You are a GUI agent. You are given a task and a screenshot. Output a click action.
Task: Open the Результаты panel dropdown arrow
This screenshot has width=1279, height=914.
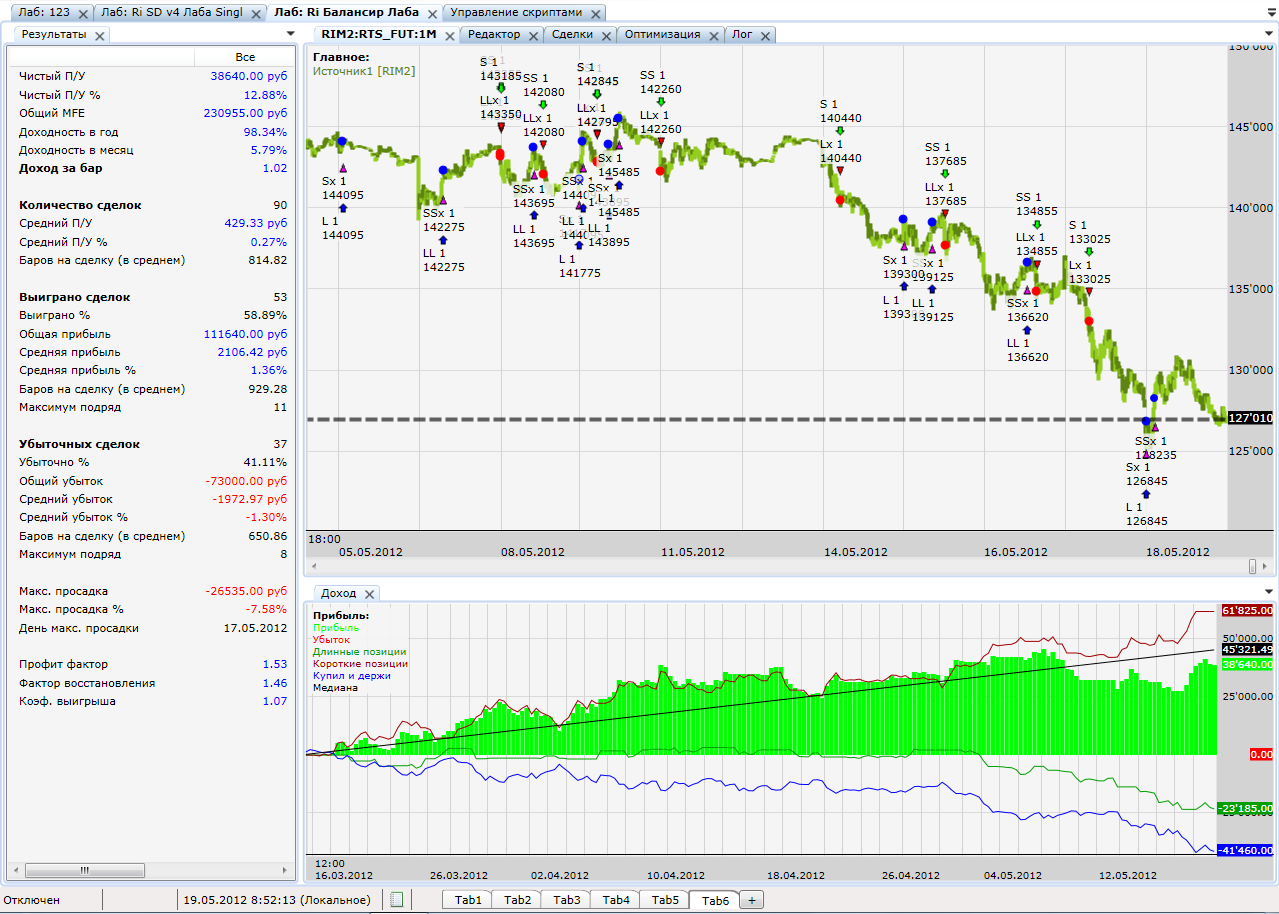pos(290,34)
